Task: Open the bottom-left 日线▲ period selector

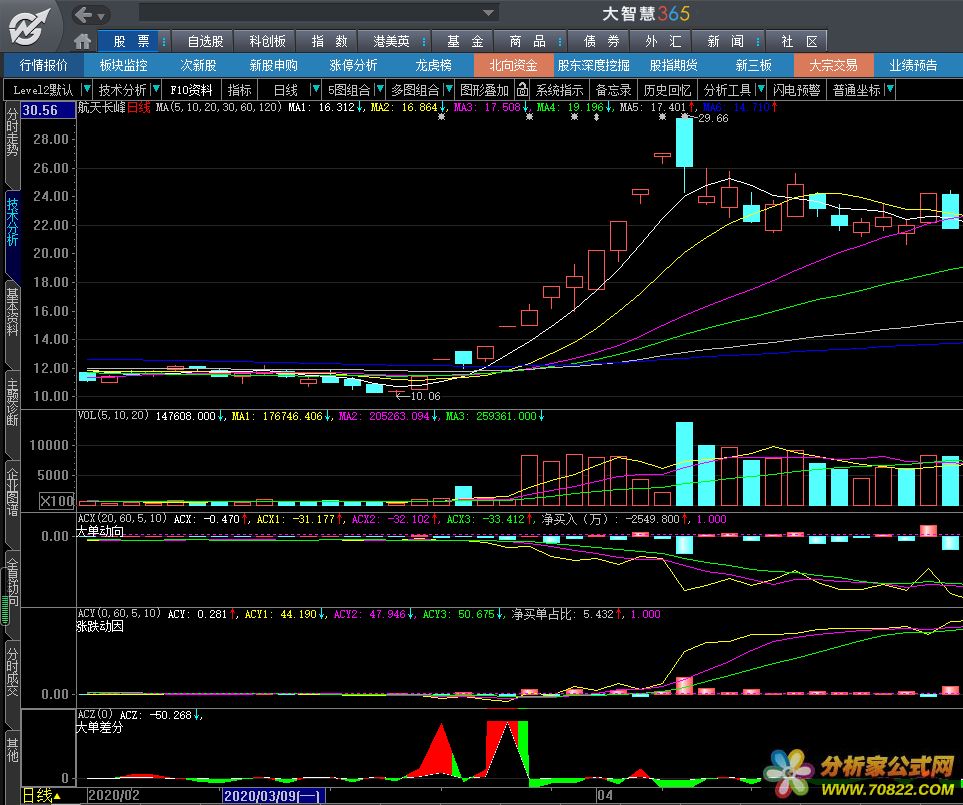Action: click(42, 795)
